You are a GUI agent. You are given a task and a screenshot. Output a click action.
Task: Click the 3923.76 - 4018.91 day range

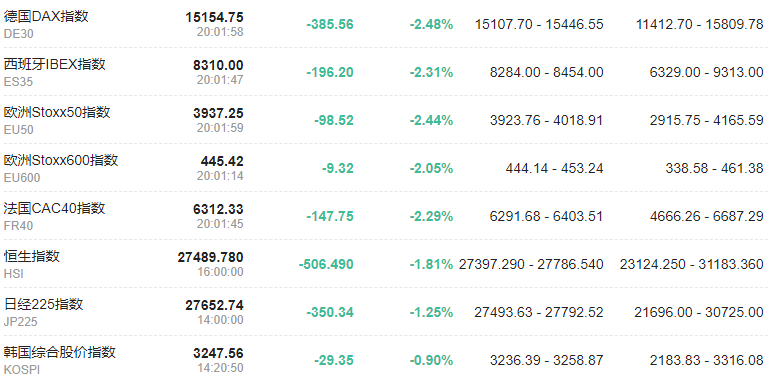pyautogui.click(x=547, y=121)
